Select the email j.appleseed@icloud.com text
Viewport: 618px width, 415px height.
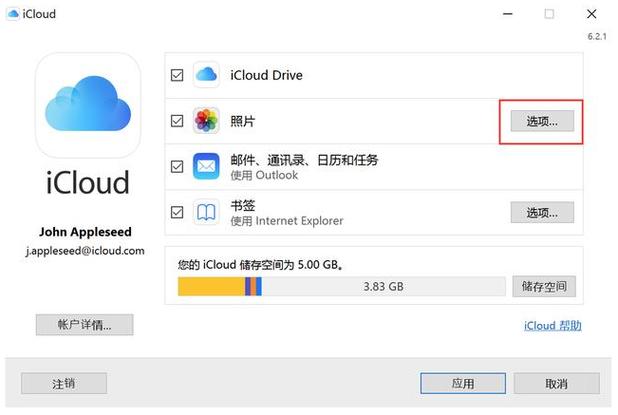(x=85, y=251)
